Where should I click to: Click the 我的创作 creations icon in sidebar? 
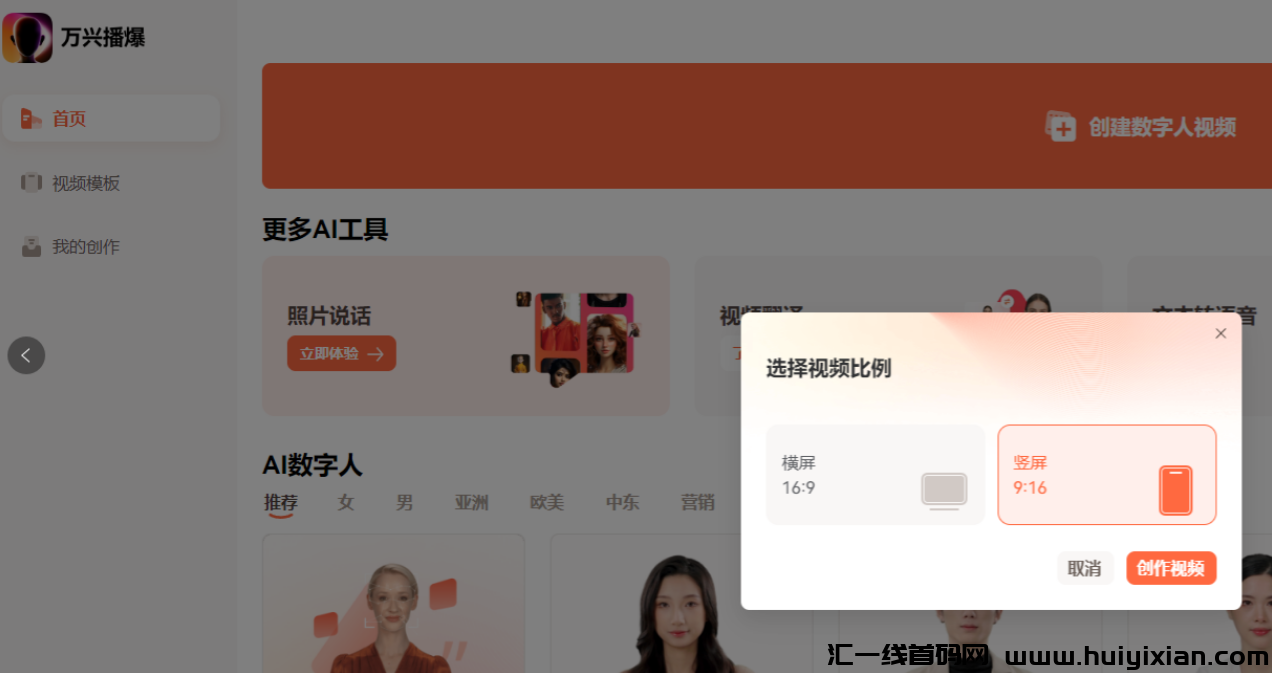(x=31, y=246)
